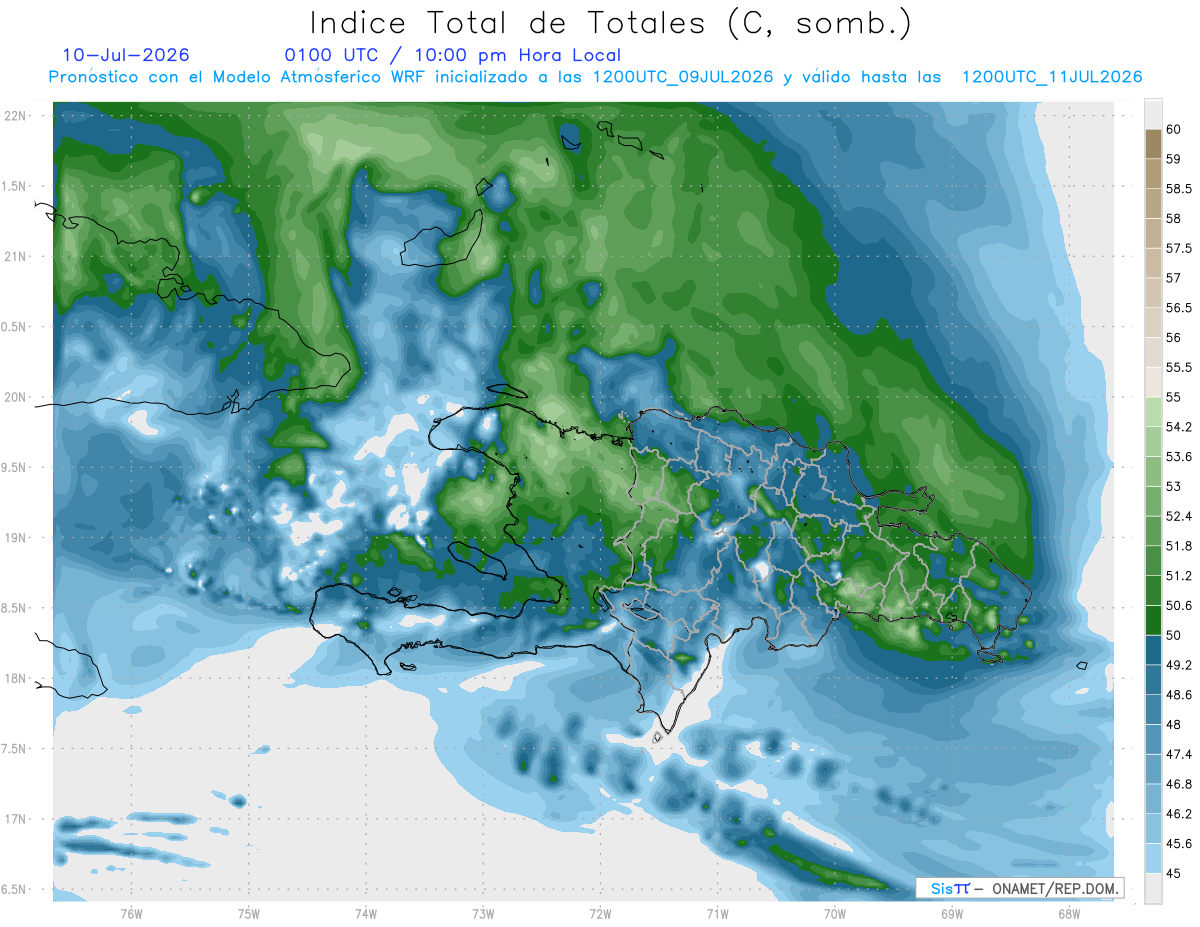Image resolution: width=1200 pixels, height=927 pixels.
Task: Click the tan colorbar segment between 57 and 57.5
Action: (x=1153, y=263)
